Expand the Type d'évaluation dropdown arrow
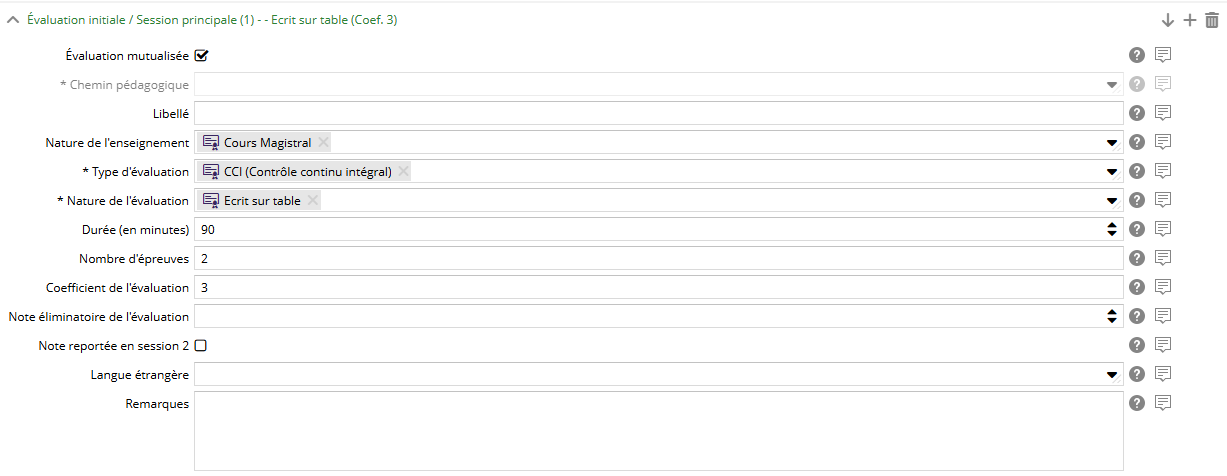 1112,172
